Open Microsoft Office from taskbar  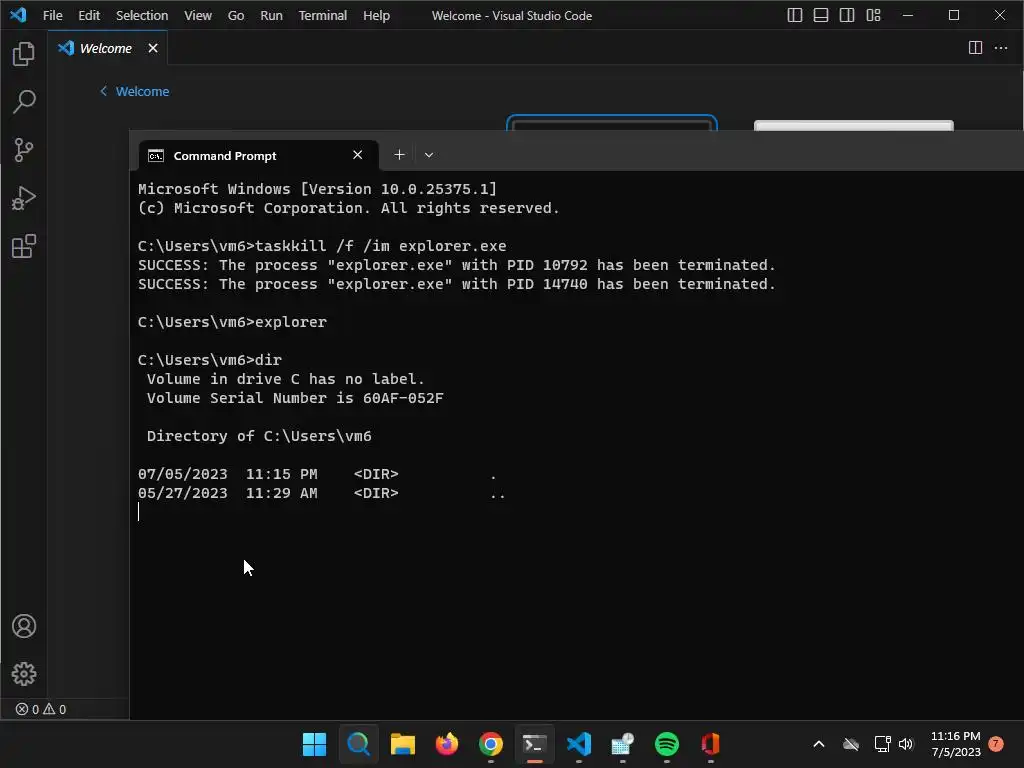(x=711, y=744)
